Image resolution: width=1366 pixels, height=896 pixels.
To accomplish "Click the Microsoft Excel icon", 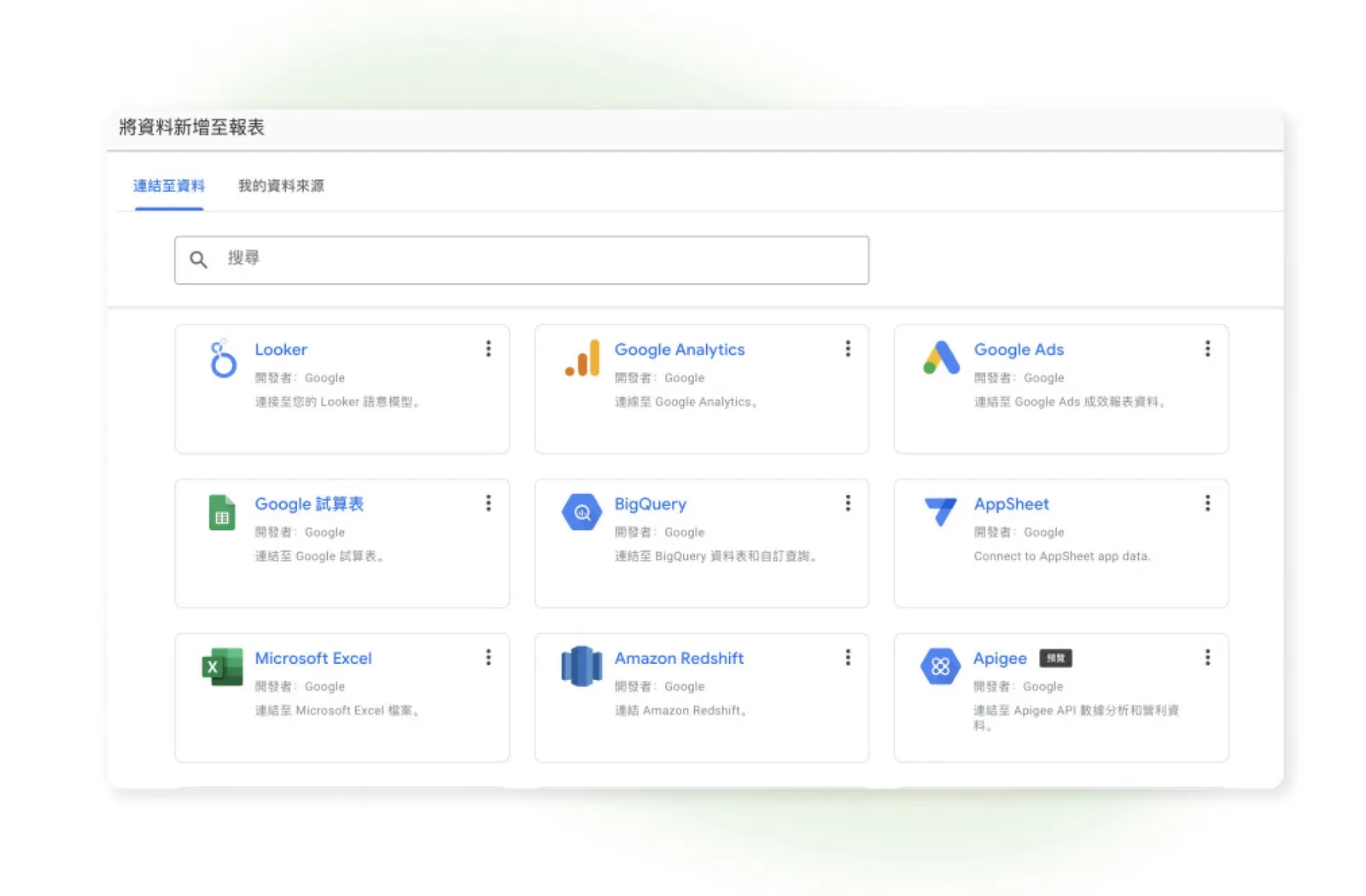I will 222,666.
